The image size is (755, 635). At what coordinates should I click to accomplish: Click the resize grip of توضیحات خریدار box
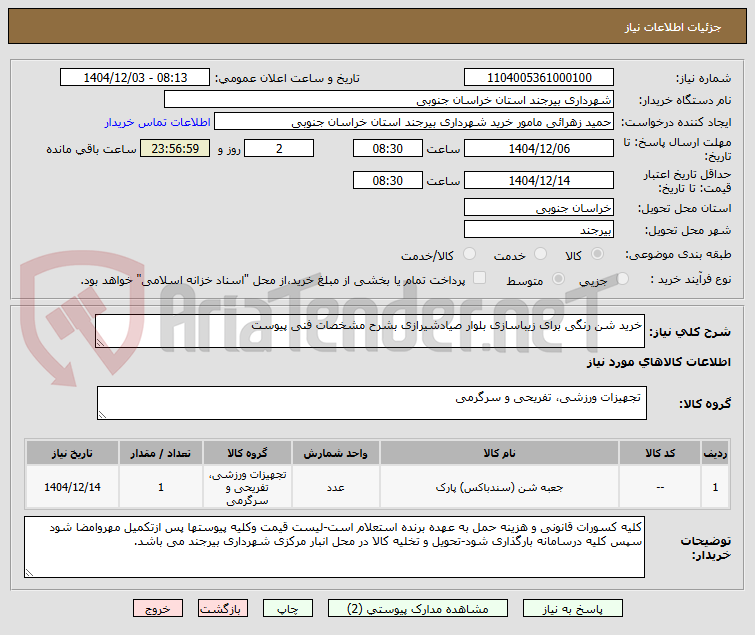pos(29,572)
